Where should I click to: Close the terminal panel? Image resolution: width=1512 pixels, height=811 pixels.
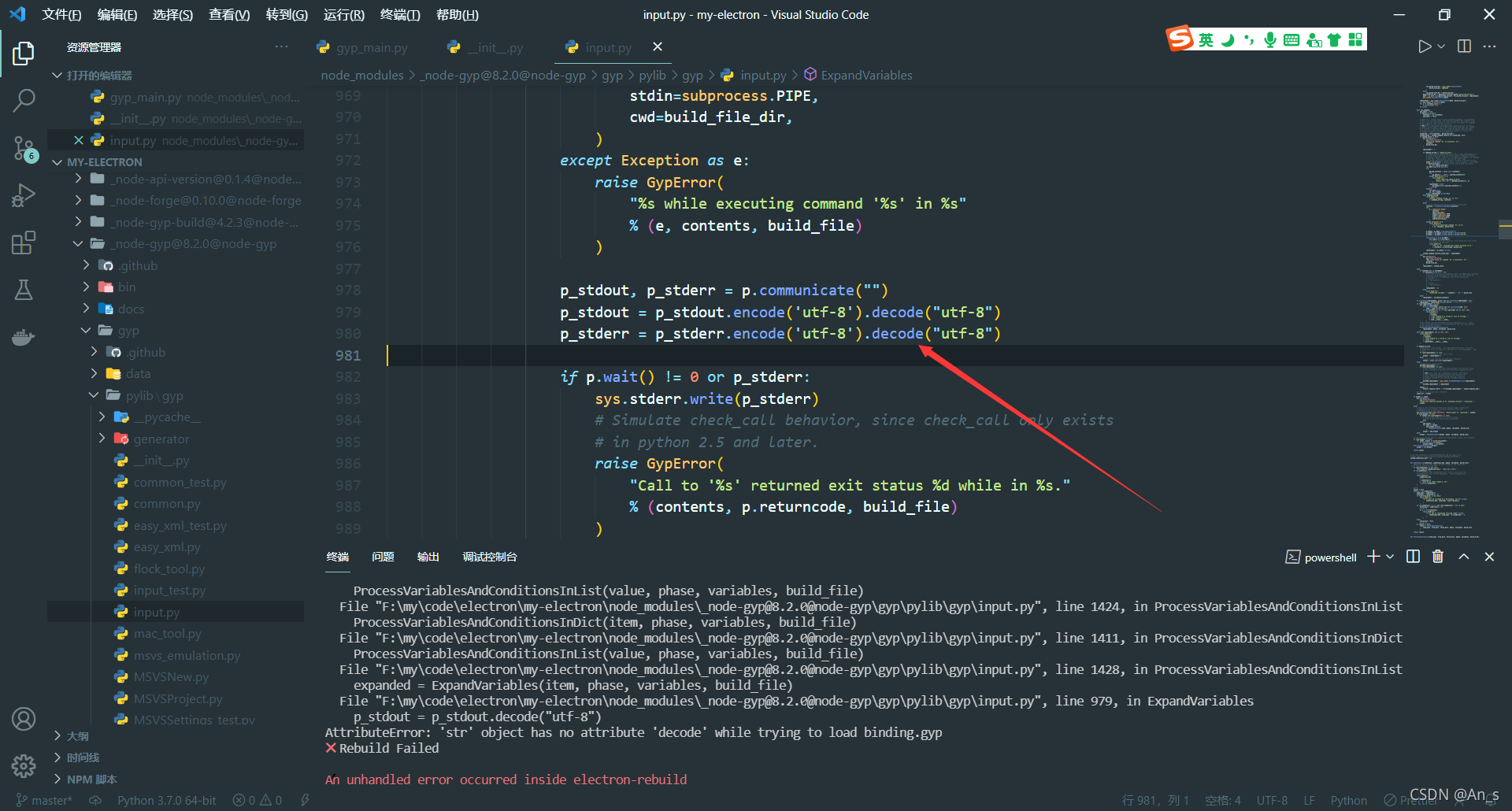pyautogui.click(x=1489, y=557)
